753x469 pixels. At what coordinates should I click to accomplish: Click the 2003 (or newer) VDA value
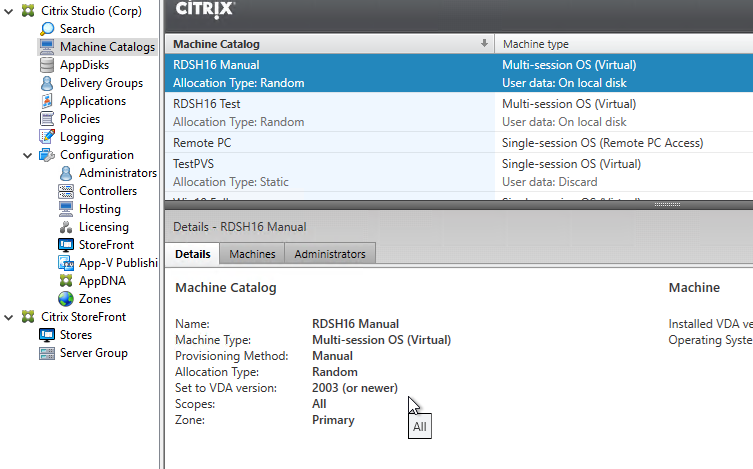355,388
